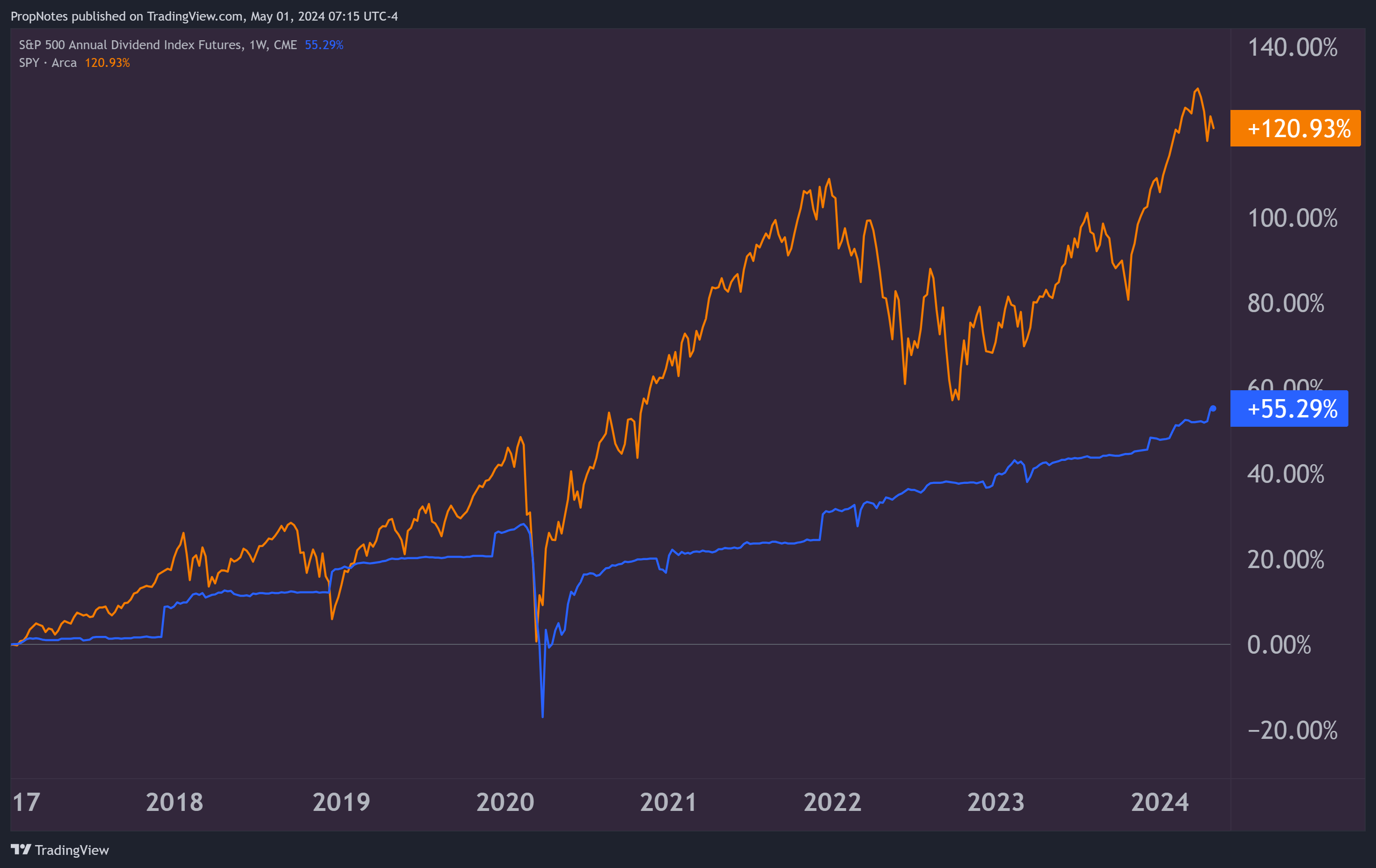Click the blue dot ending the dividend futures line
This screenshot has height=868, width=1376.
point(1213,408)
